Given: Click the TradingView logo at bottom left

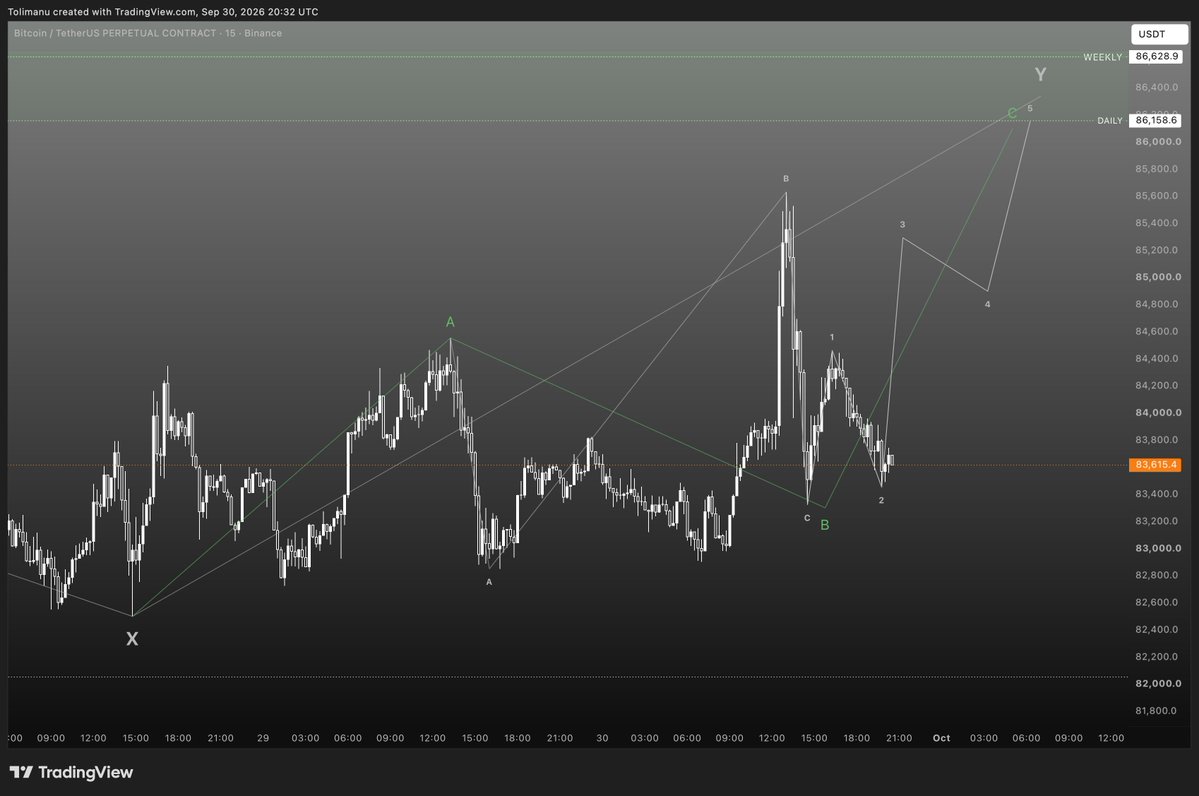Looking at the screenshot, I should coord(71,772).
